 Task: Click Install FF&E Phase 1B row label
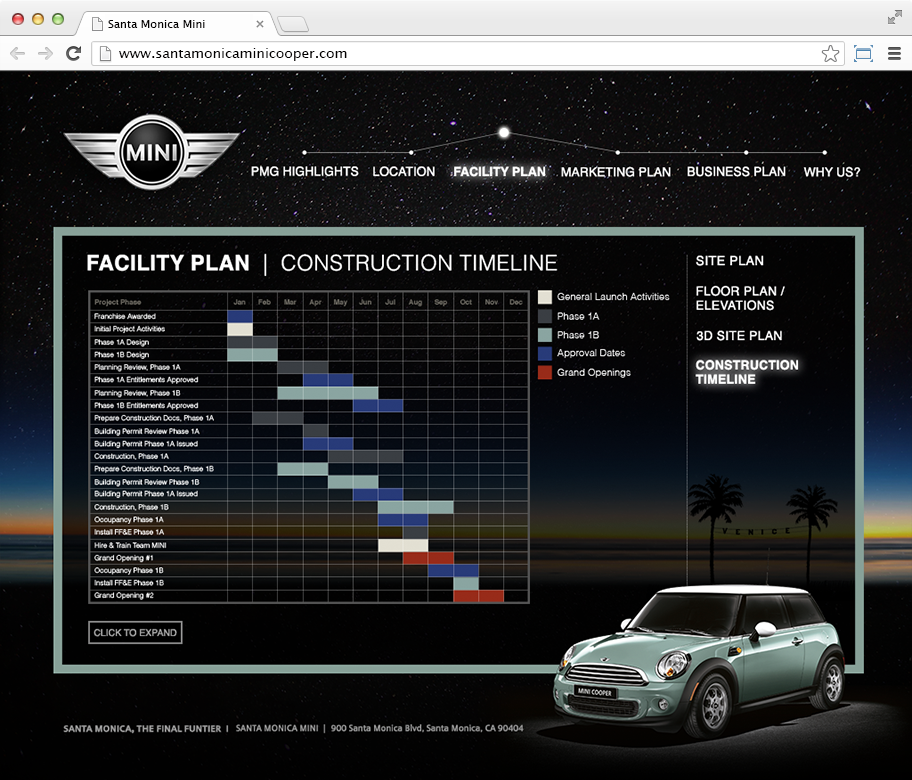pos(129,583)
